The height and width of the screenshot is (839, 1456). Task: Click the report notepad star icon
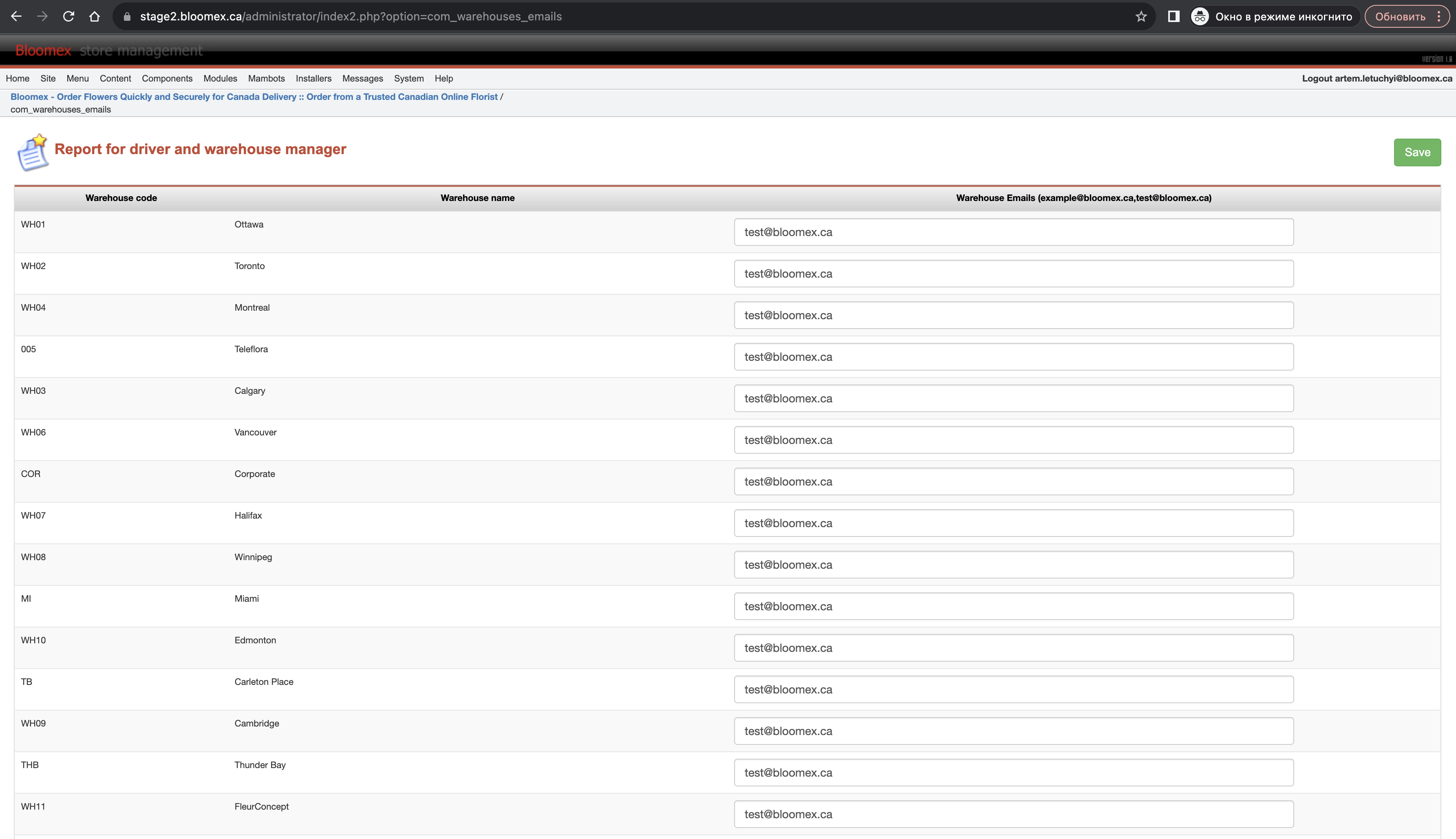click(x=32, y=152)
